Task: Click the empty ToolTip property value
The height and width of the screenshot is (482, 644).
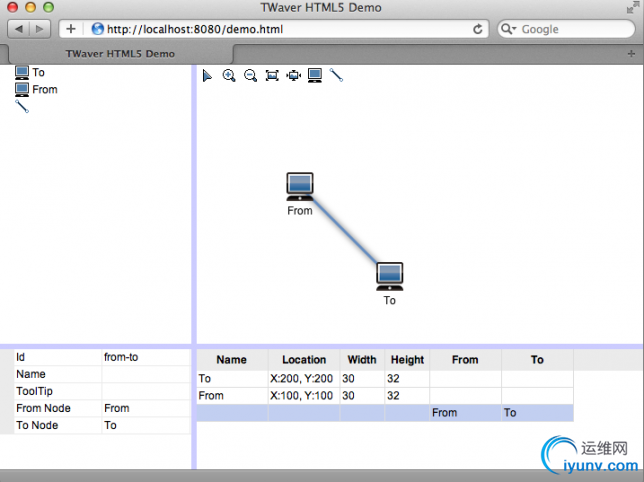Action: [146, 391]
